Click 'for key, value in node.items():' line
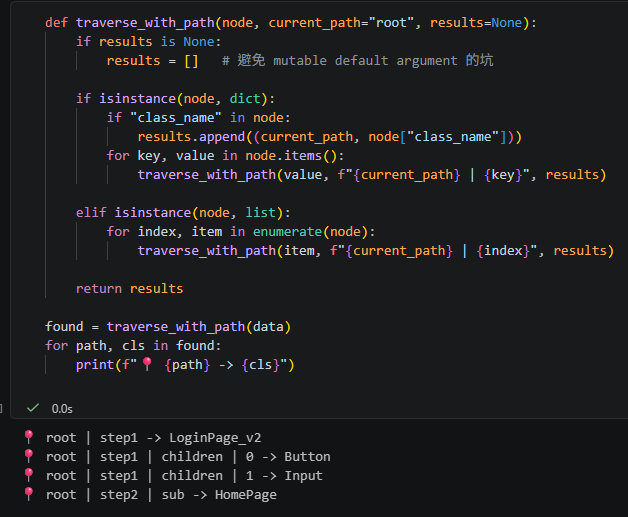Viewport: 628px width, 517px height. 225,156
